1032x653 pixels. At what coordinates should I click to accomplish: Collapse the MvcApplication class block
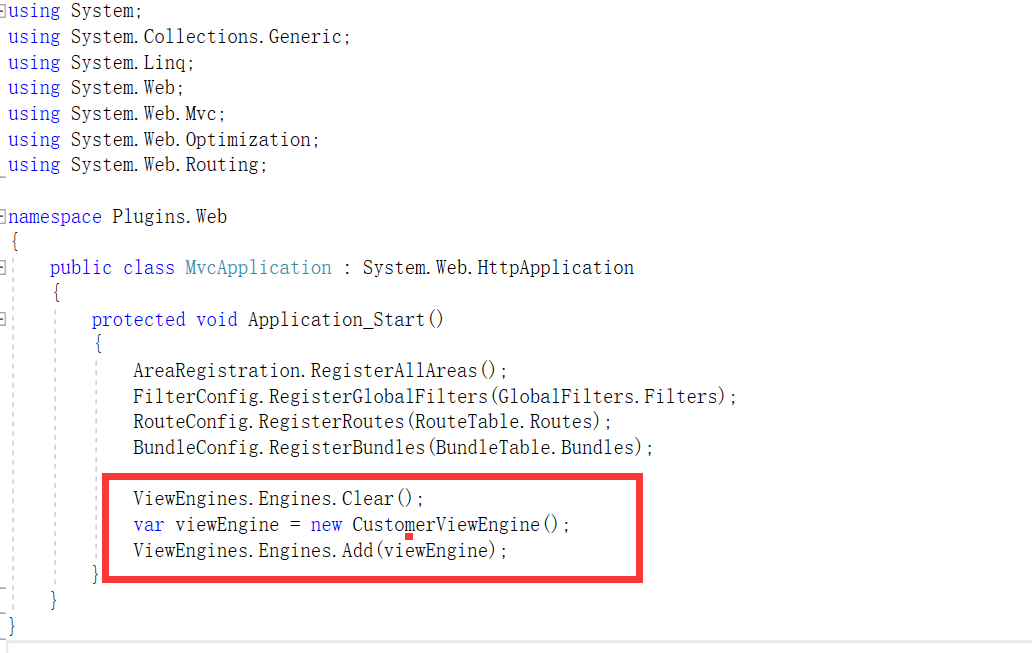click(3, 268)
